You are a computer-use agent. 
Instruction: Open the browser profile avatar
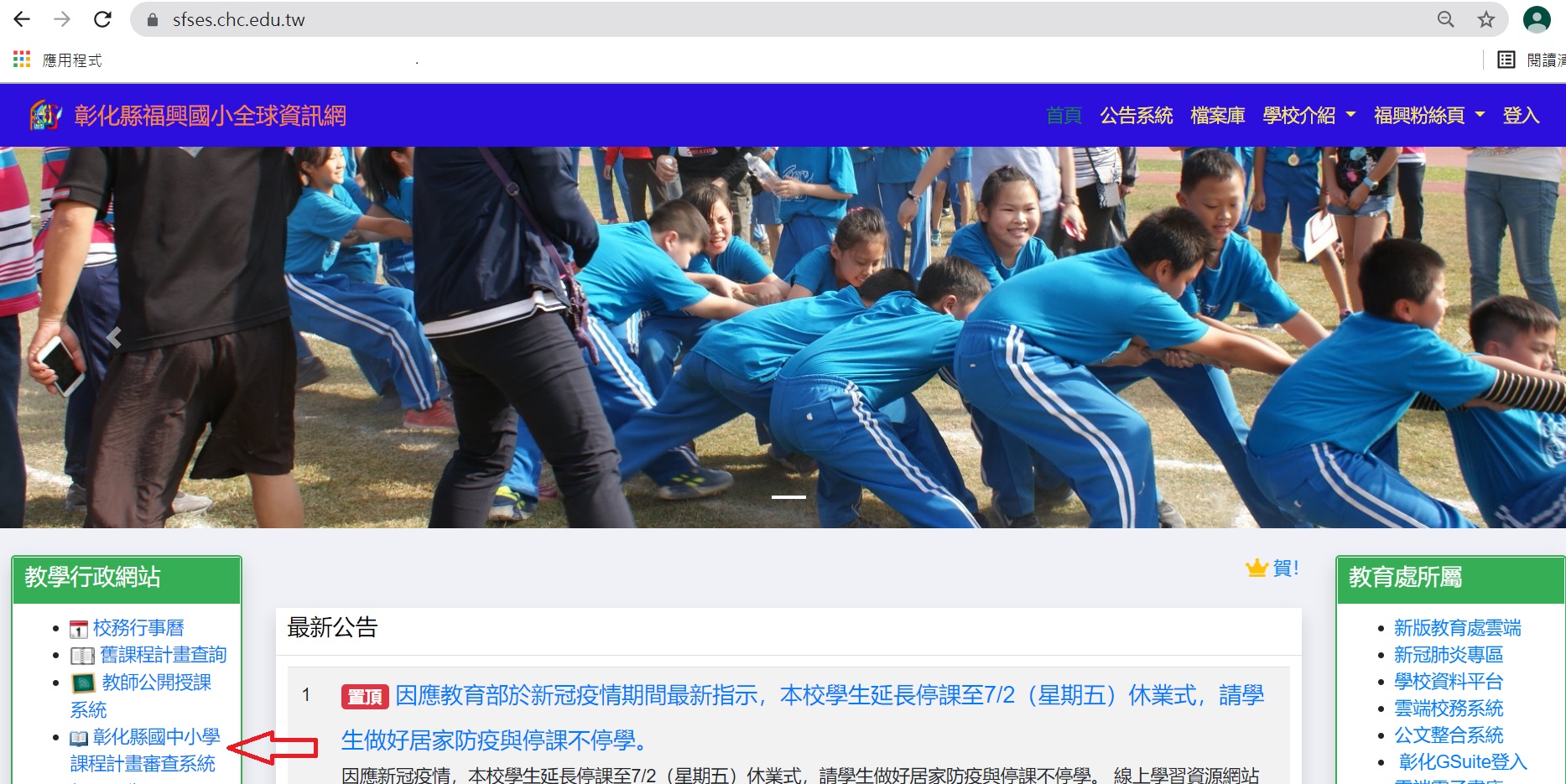click(1537, 19)
